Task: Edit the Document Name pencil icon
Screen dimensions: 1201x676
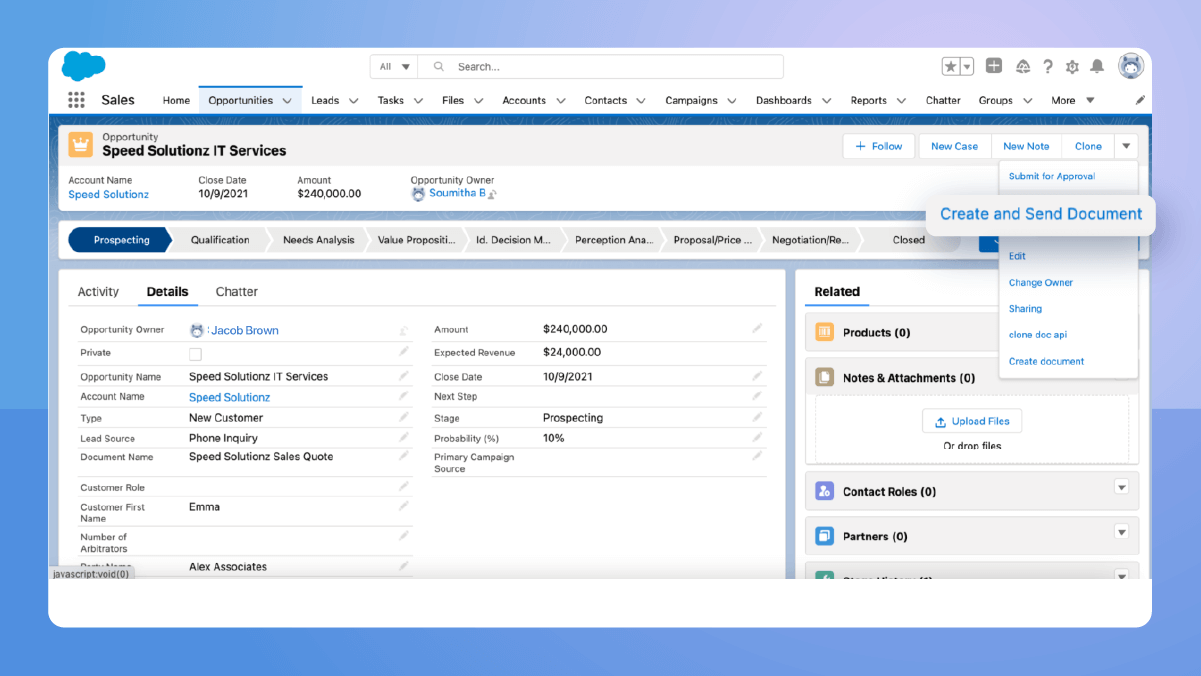Action: (404, 455)
